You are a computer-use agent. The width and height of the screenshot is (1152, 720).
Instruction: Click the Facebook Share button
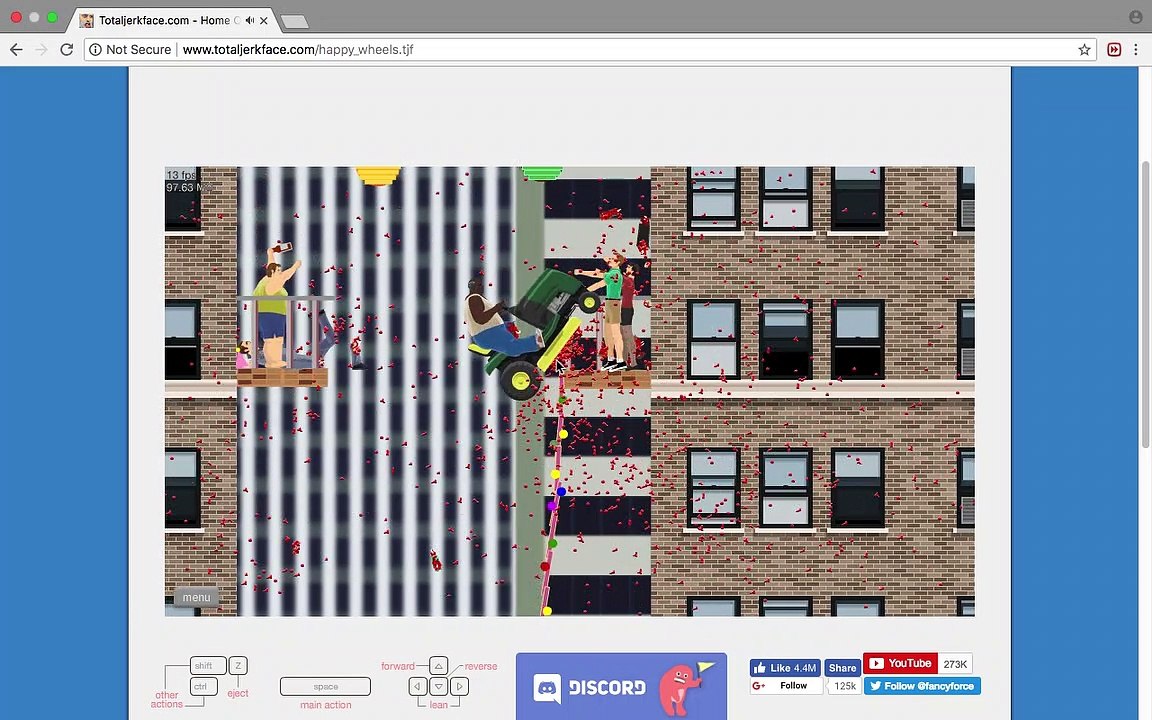point(843,668)
